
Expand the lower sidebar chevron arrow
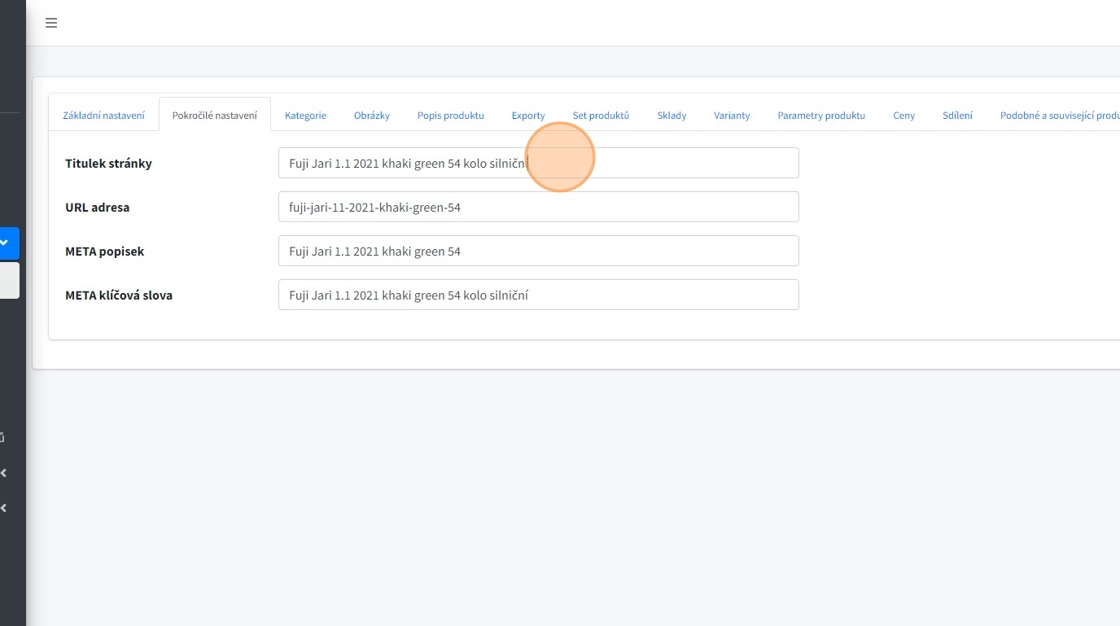pos(4,508)
